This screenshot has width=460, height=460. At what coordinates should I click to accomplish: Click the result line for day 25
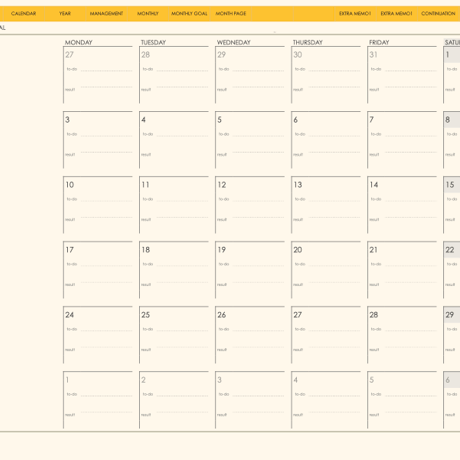tap(182, 347)
